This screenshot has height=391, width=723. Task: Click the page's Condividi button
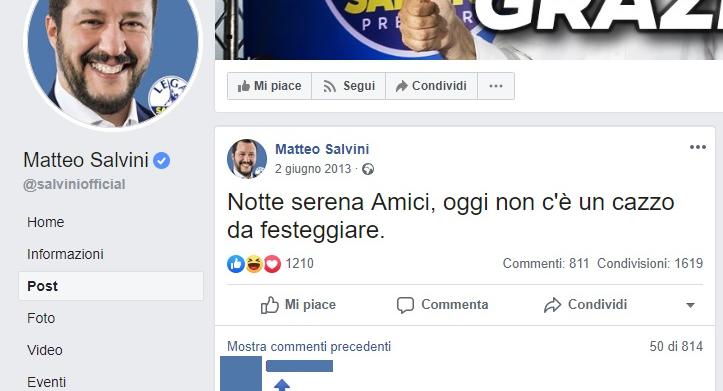click(x=432, y=86)
